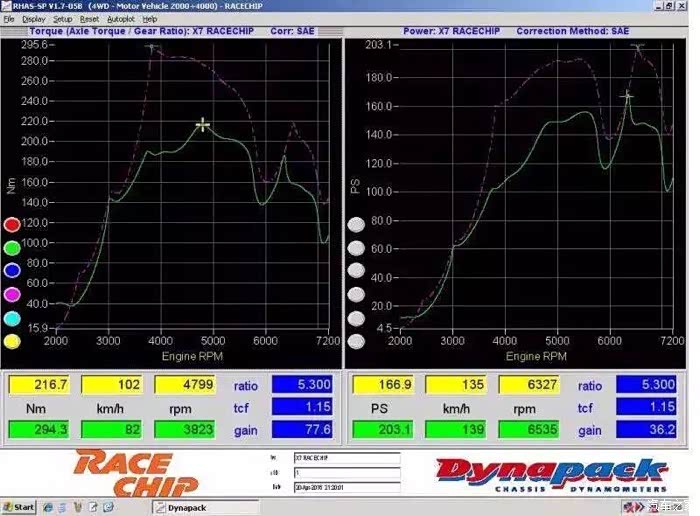Open the Autoplot menu
The image size is (700, 516).
click(x=120, y=19)
